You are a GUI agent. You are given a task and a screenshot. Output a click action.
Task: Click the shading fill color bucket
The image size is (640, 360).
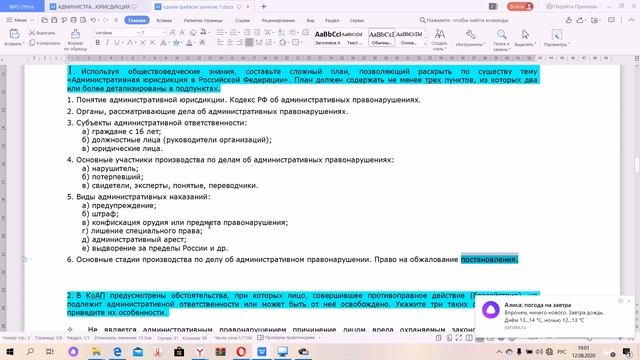pos(282,42)
